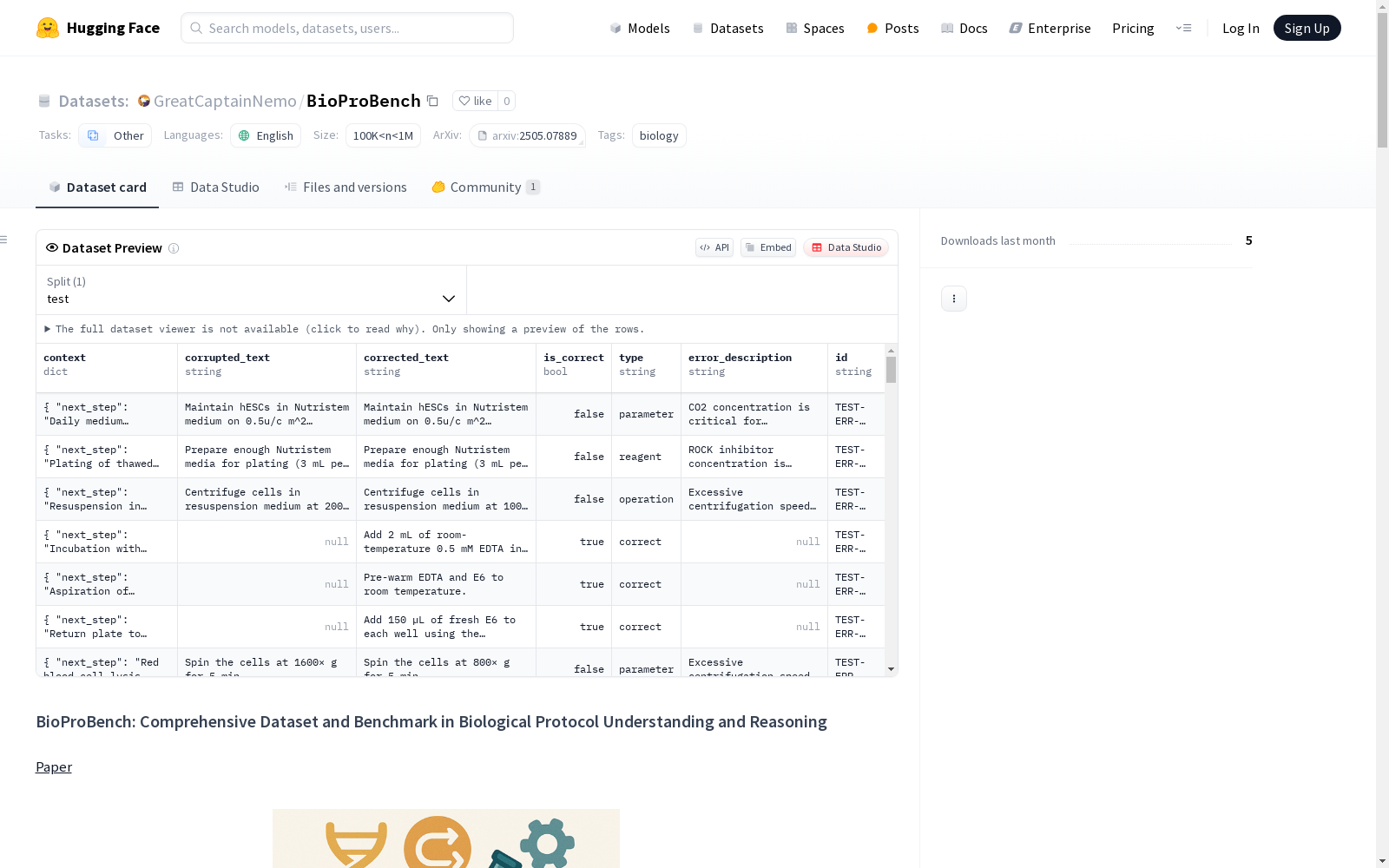Viewport: 1389px width, 868px height.
Task: Expand the dataset viewer unavailable notice
Action: (x=345, y=329)
